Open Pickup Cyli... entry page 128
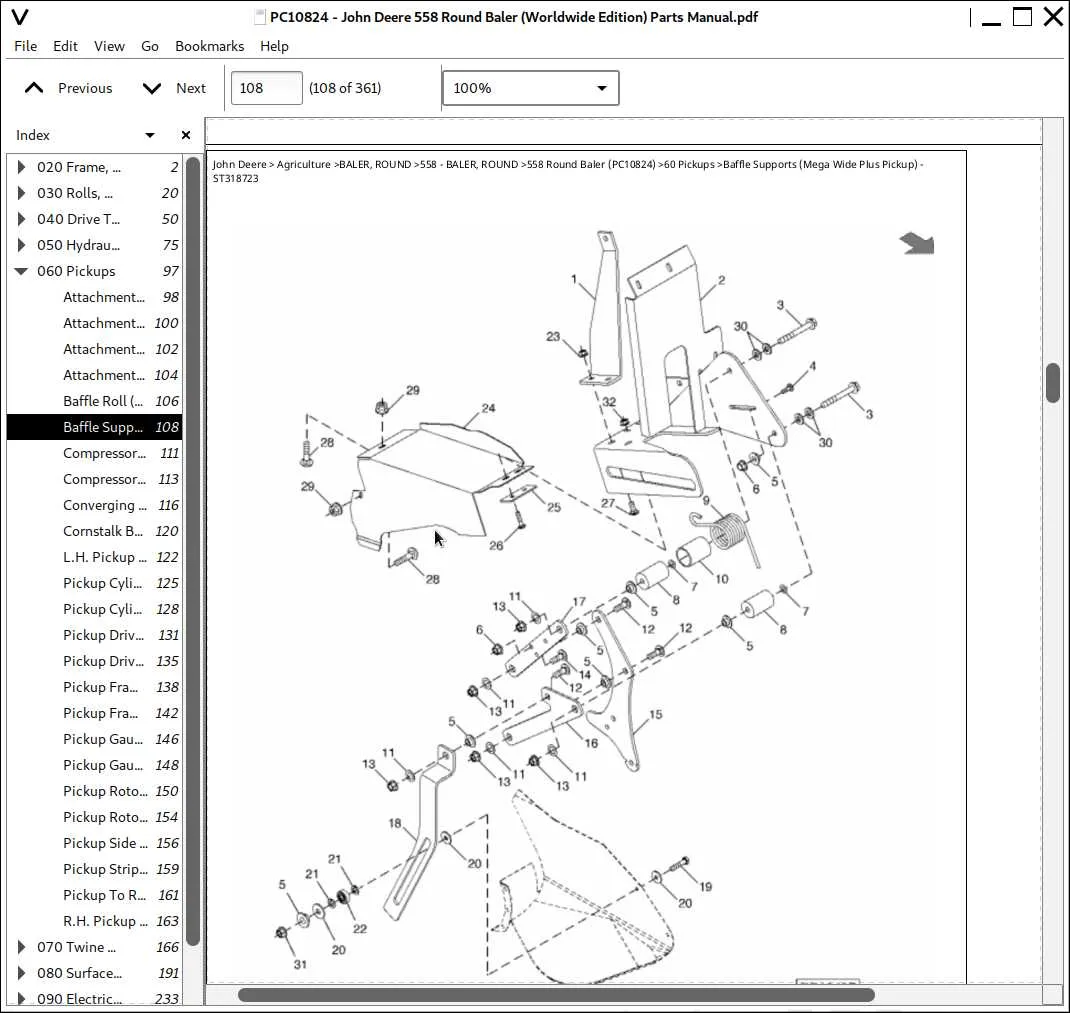This screenshot has width=1070, height=1013. tap(94, 609)
